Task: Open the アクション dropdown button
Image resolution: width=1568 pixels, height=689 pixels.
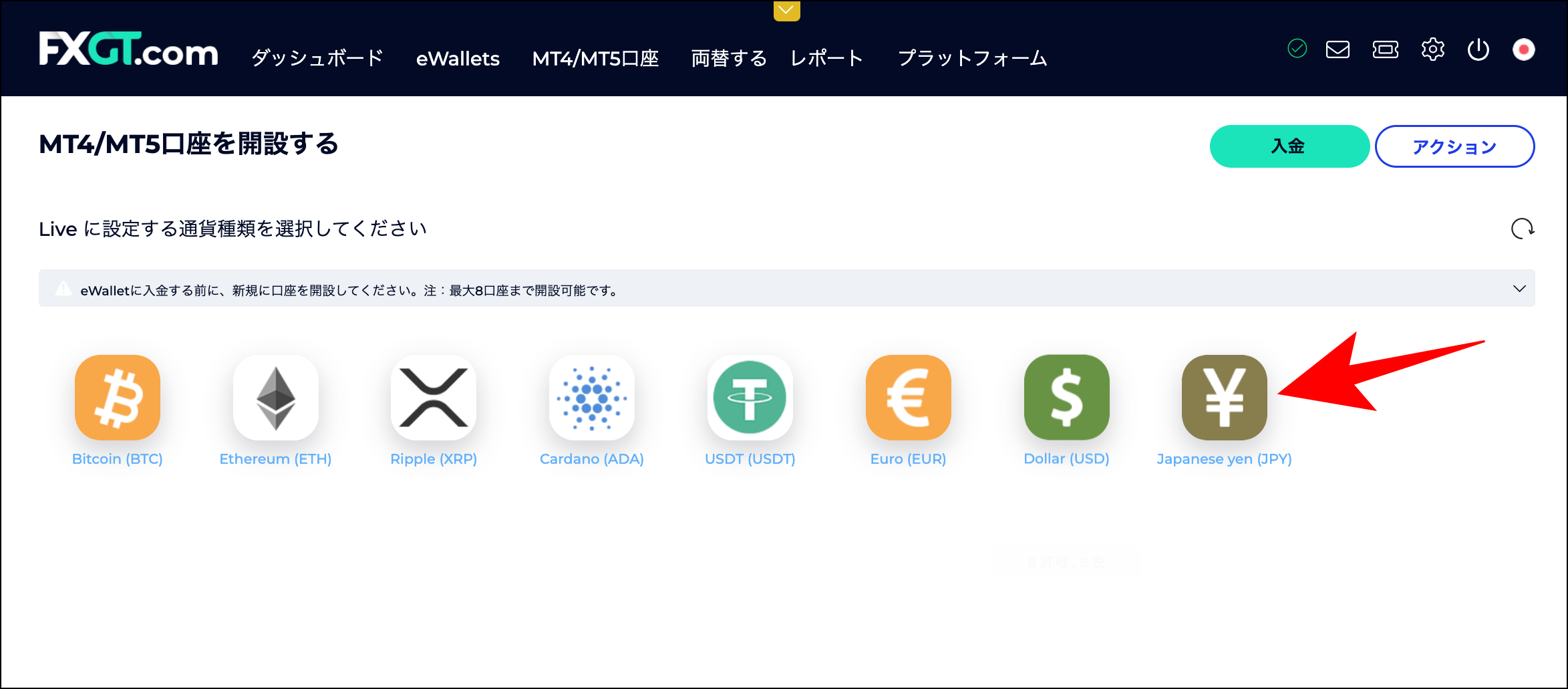Action: [1454, 146]
